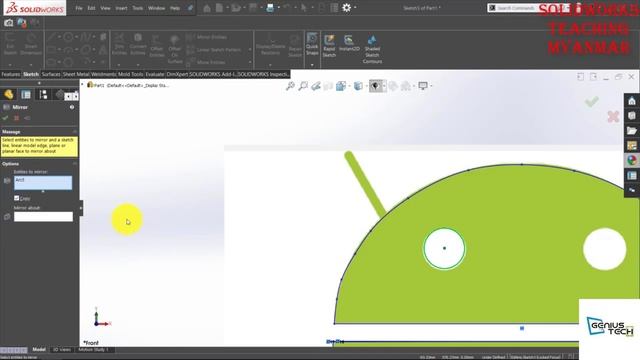Confirm Mirror with the green OK check
640x360 pixels.
coord(5,118)
